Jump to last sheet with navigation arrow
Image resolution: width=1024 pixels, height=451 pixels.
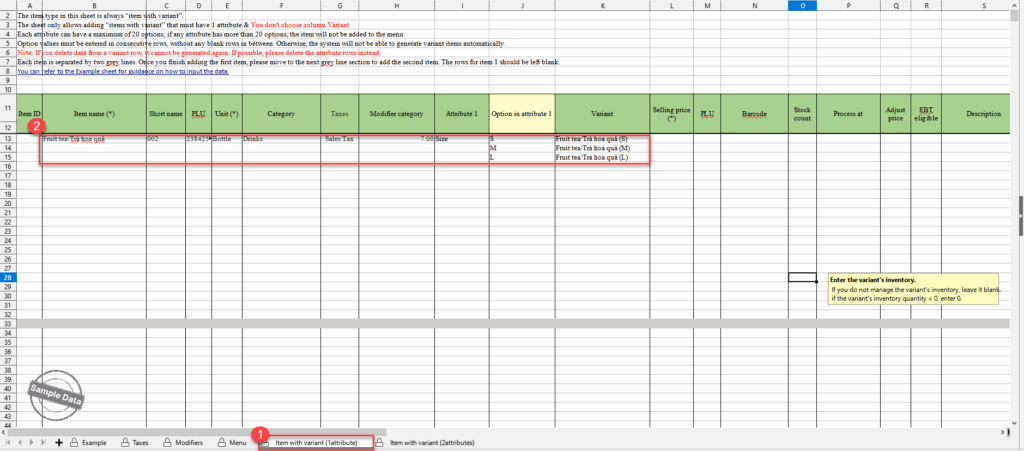(x=44, y=442)
